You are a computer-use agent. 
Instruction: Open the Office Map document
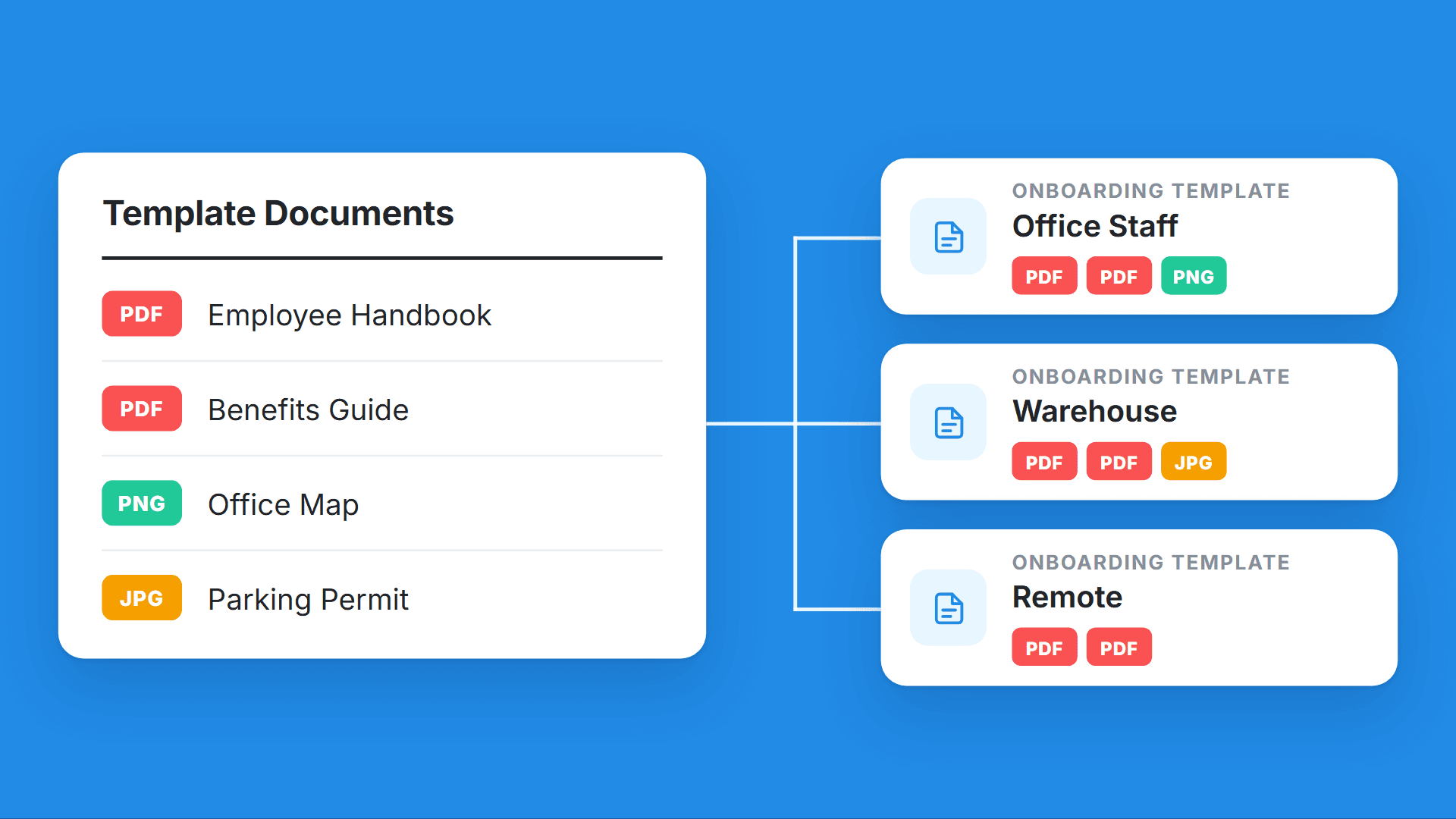coord(283,505)
